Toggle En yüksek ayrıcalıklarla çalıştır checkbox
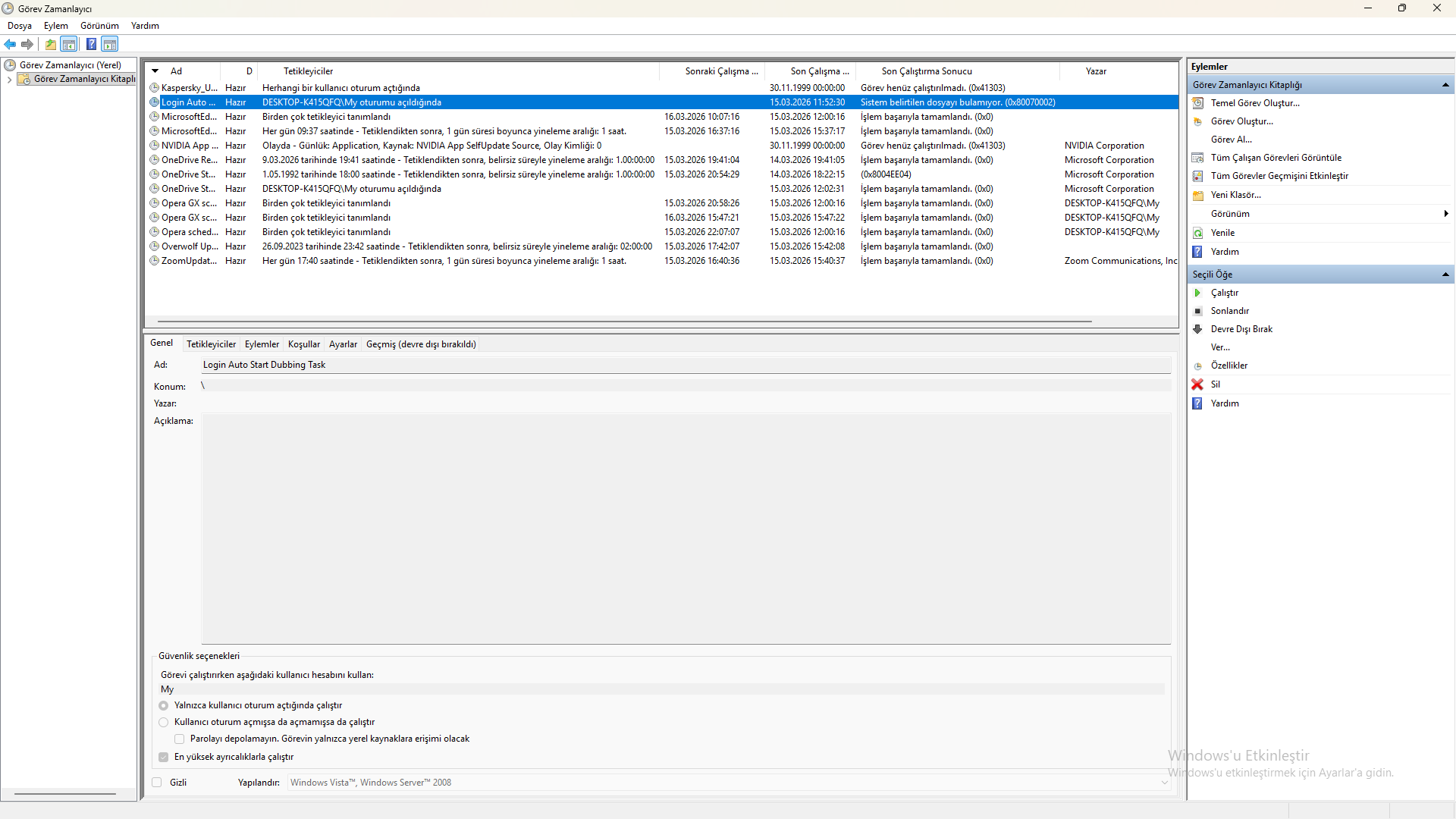1456x819 pixels. click(x=164, y=757)
